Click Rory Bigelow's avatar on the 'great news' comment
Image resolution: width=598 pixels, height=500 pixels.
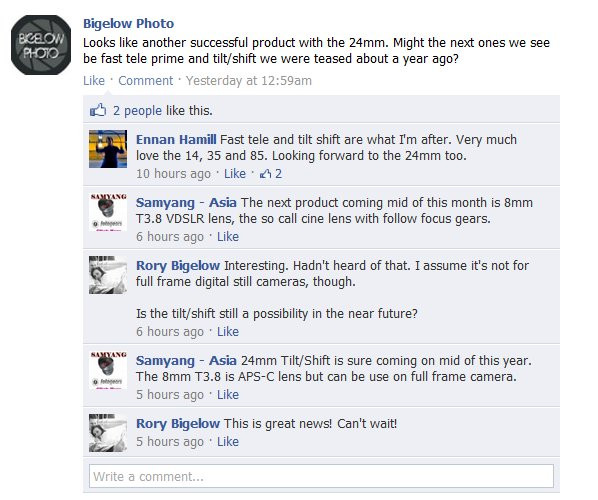click(108, 433)
